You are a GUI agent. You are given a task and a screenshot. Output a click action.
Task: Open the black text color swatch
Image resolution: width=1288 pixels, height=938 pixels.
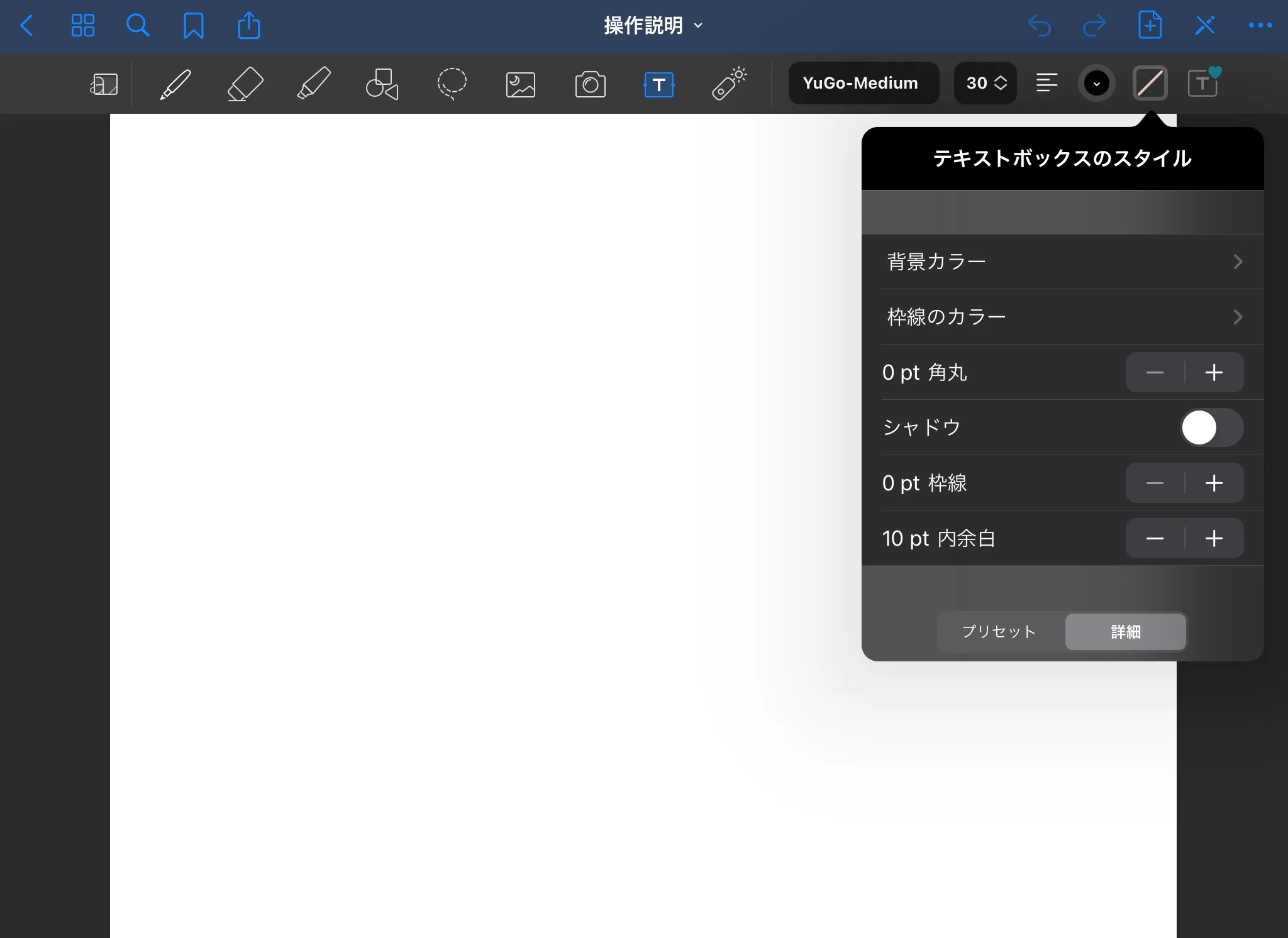[1096, 83]
